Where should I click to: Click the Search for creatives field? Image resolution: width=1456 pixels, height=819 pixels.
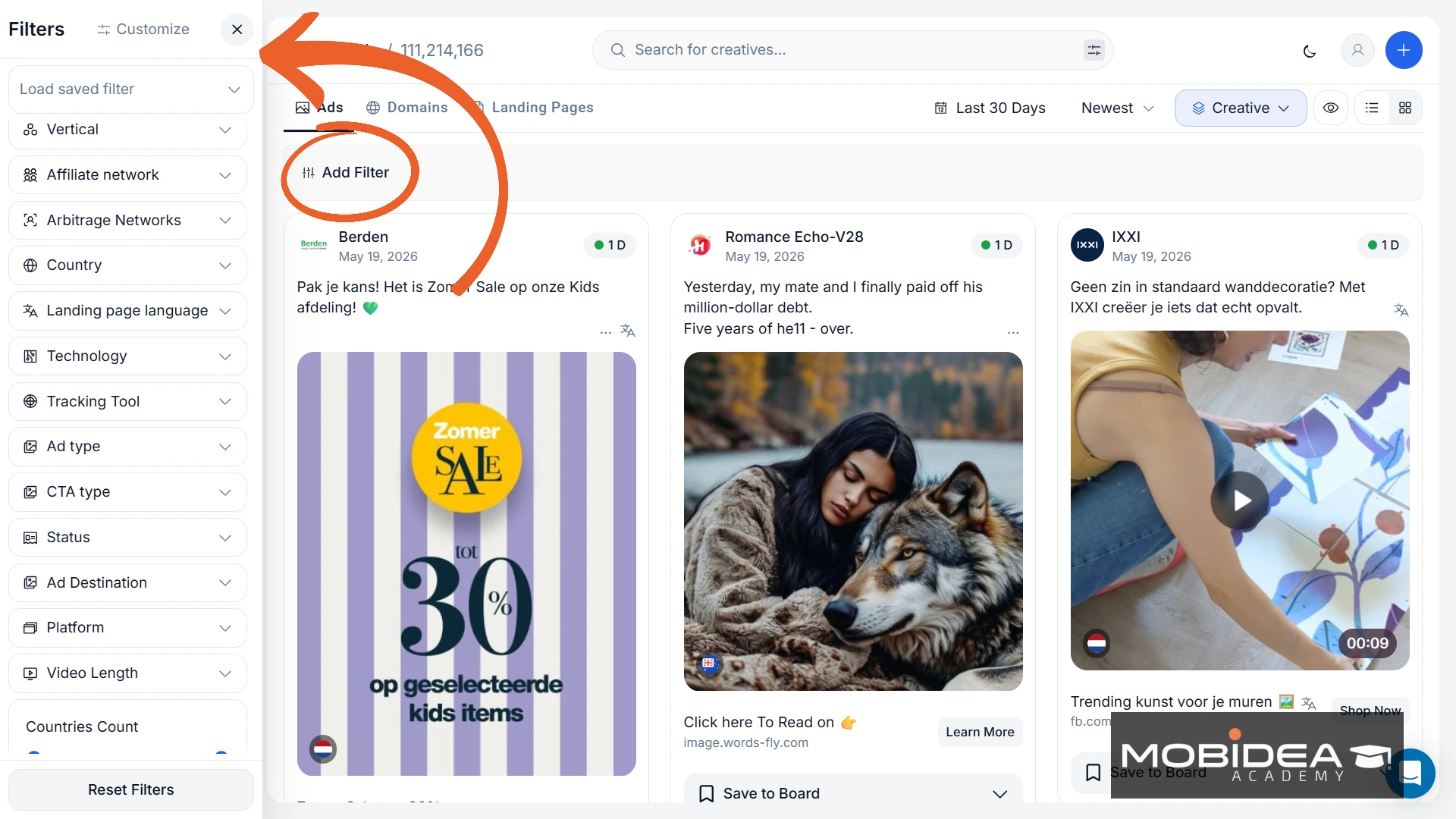pos(852,50)
